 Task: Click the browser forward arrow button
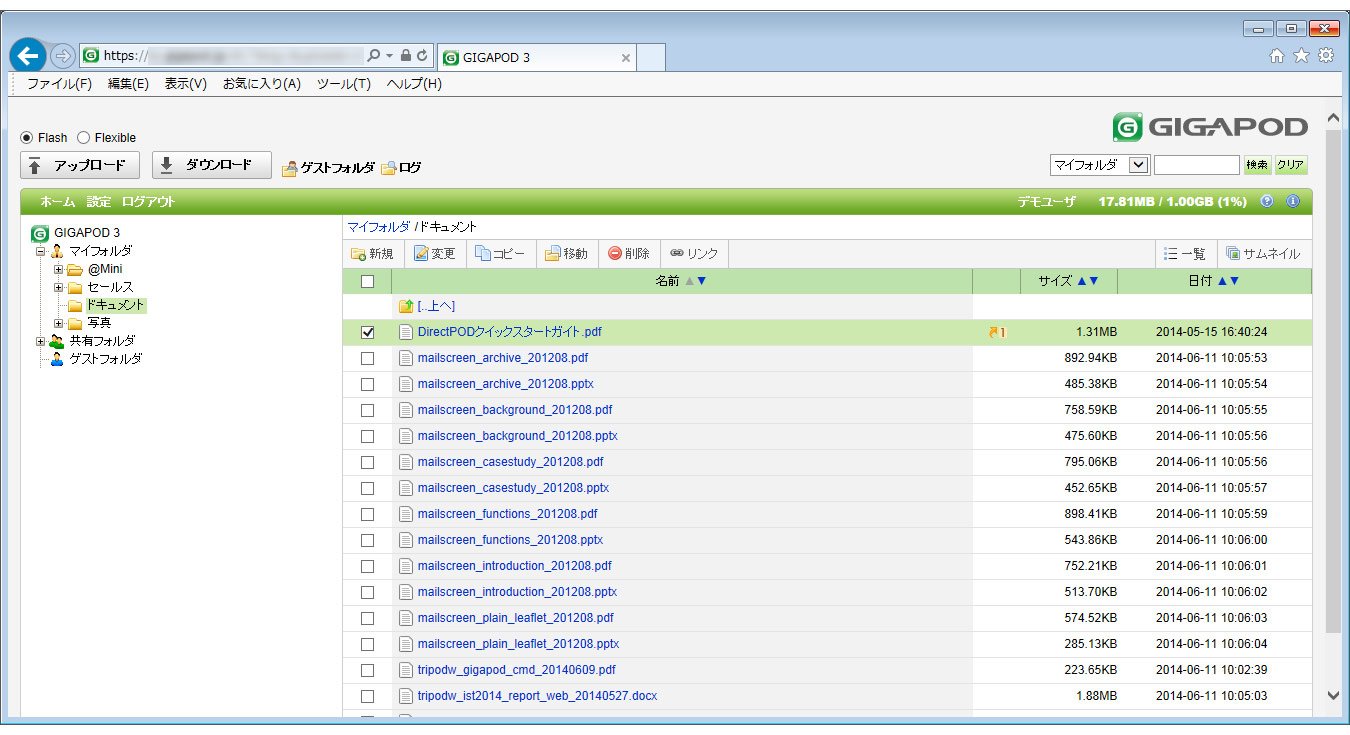(x=62, y=56)
